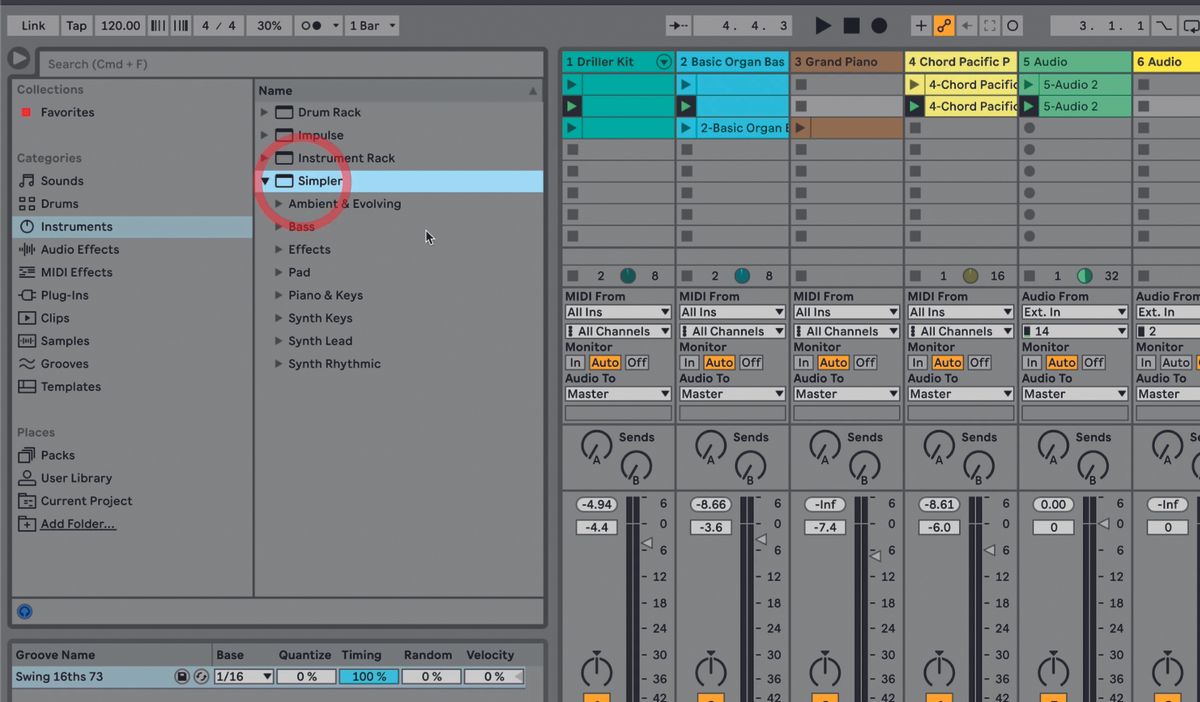1200x702 pixels.
Task: Click track 3 Grand Piano clip stop square
Action: click(800, 276)
